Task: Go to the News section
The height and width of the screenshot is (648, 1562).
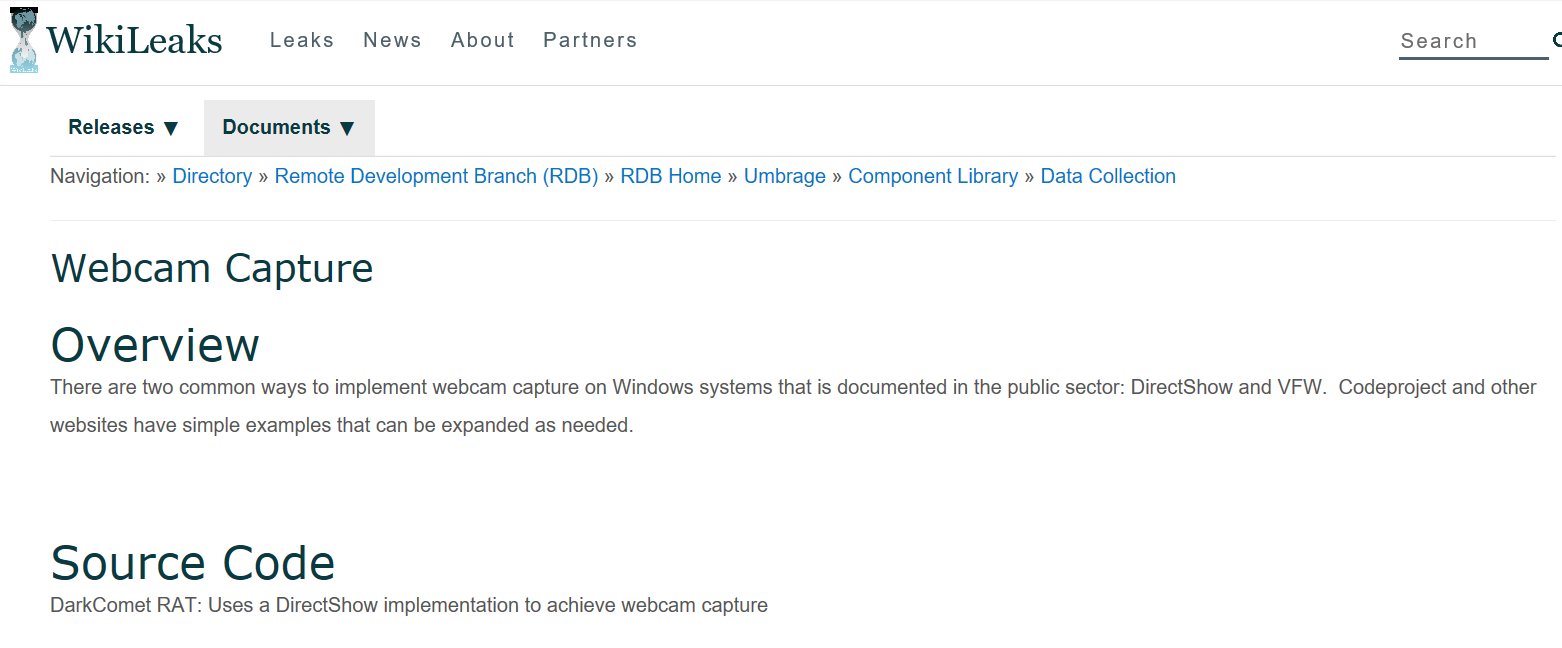Action: point(392,41)
